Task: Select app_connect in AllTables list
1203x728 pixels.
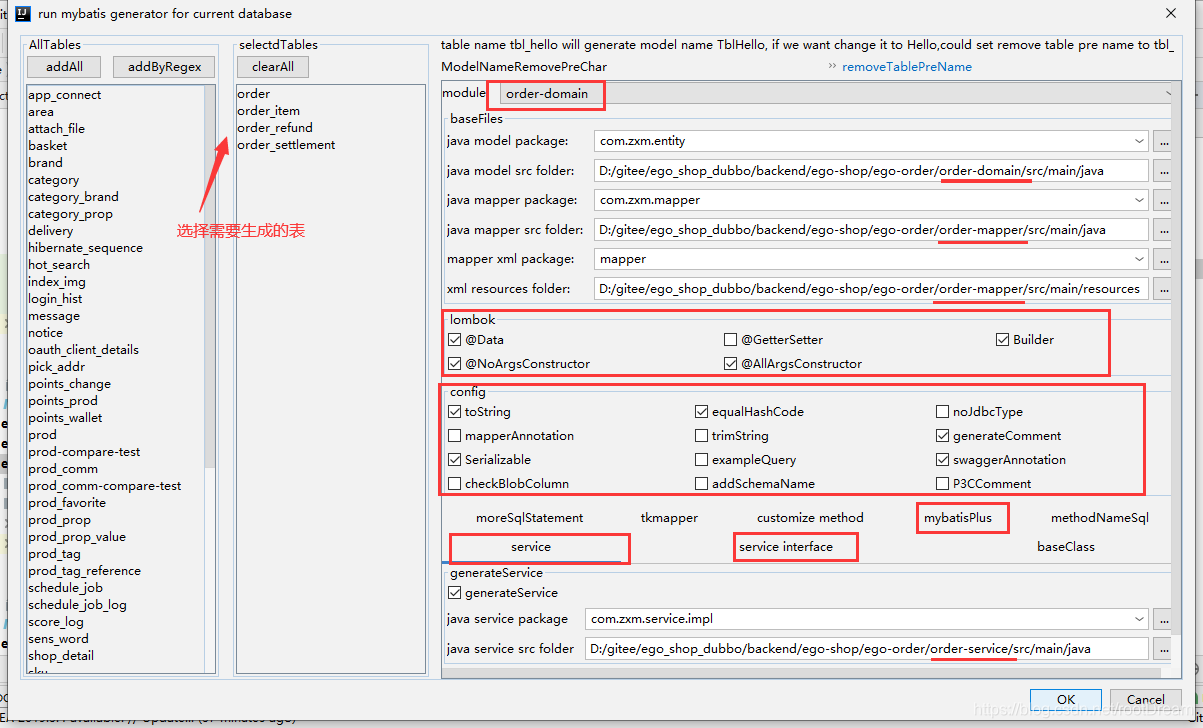Action: [65, 95]
